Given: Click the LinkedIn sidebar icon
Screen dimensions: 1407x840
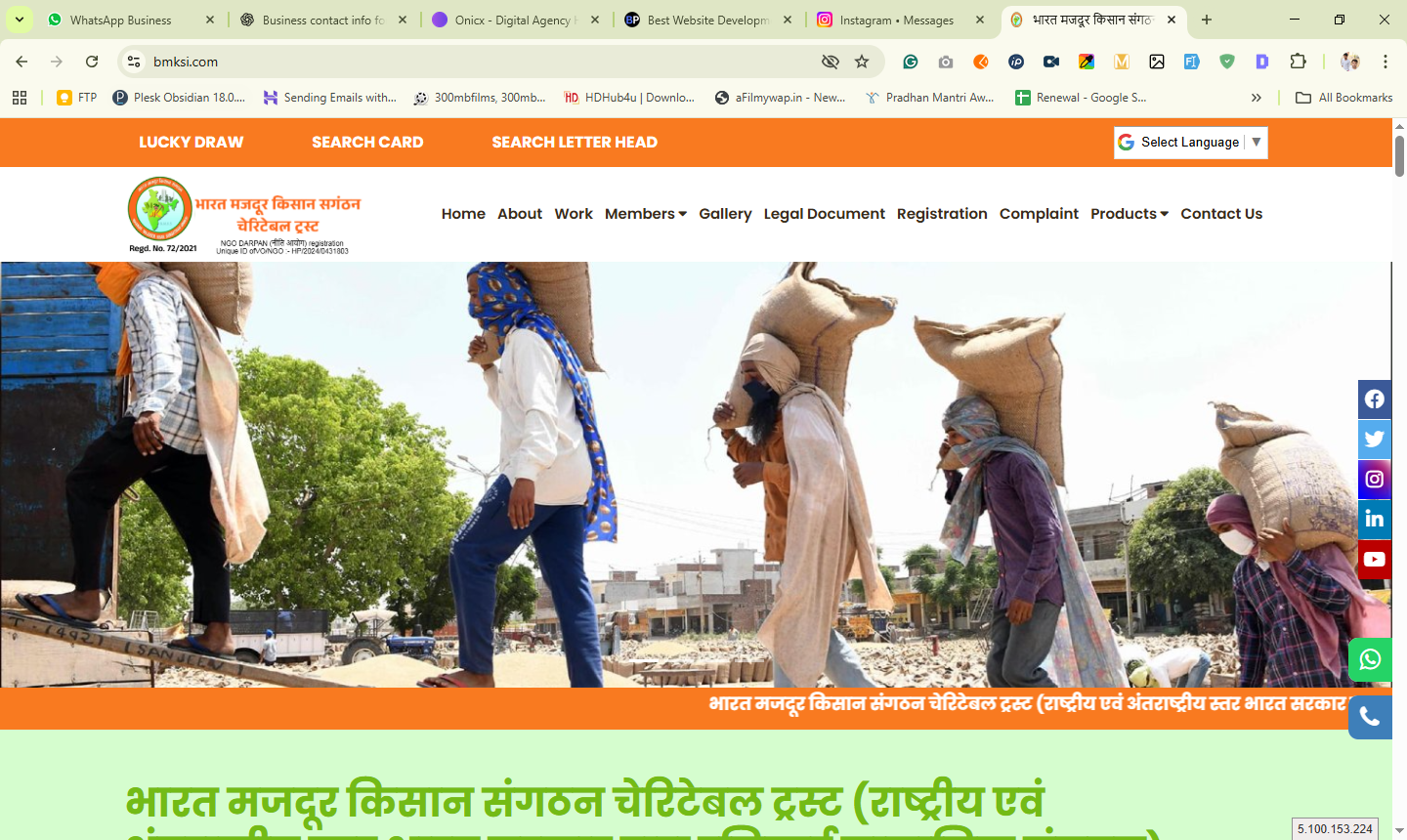Looking at the screenshot, I should (1374, 519).
